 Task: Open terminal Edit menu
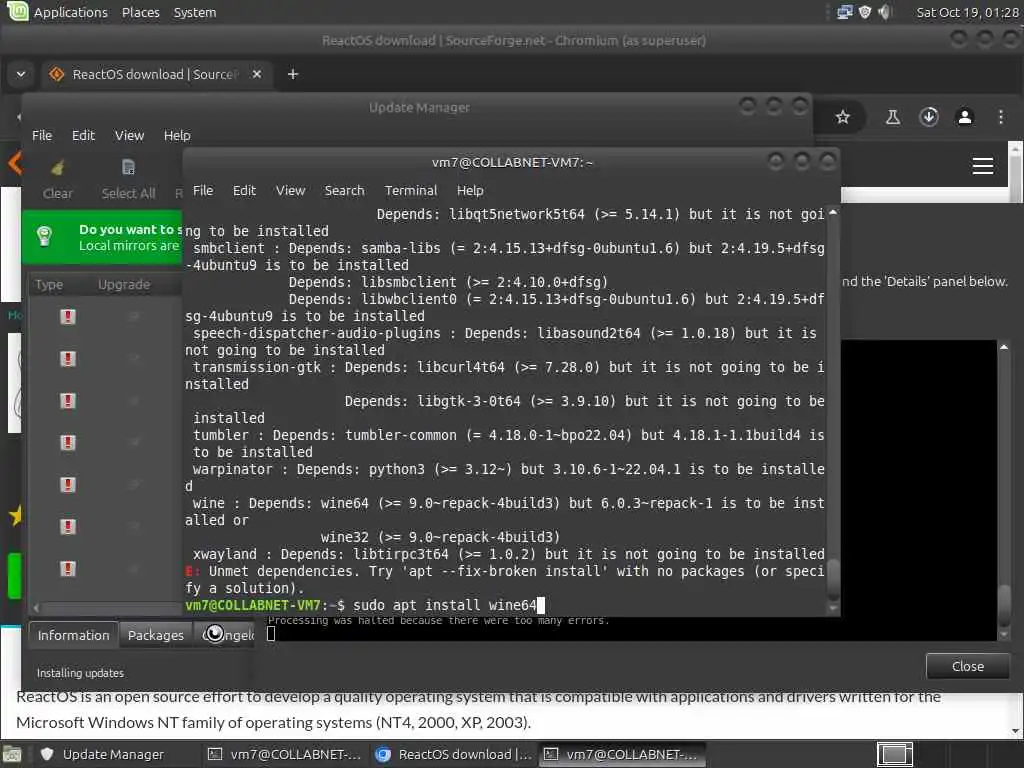coord(244,191)
